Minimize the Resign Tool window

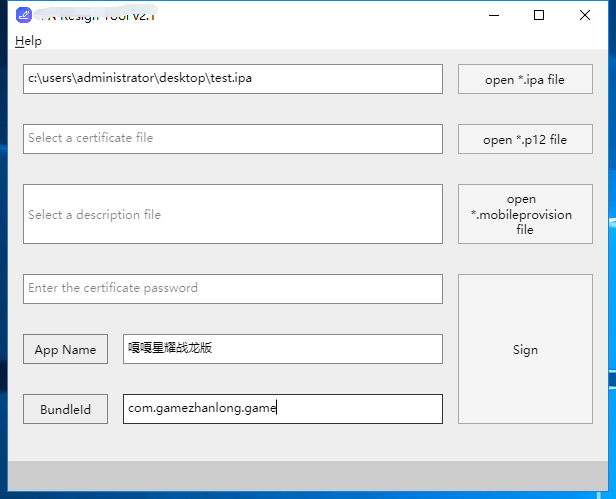point(493,15)
